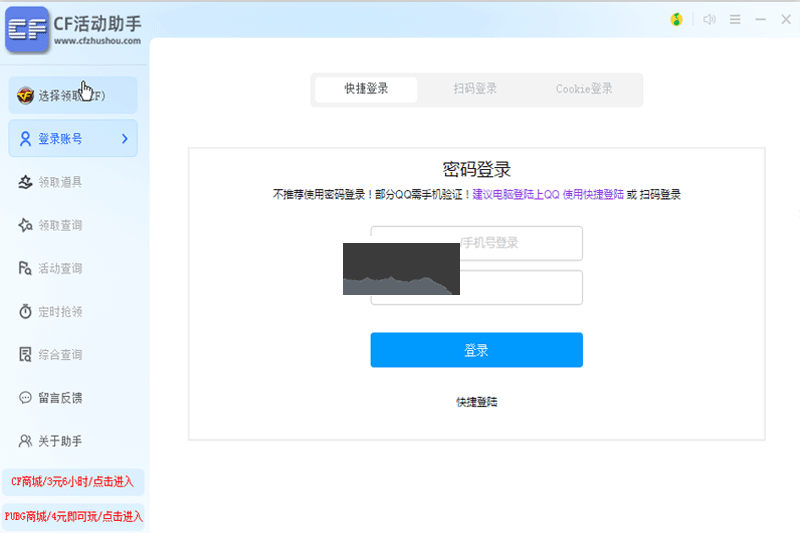Open the QQ Music icon in title bar
The width and height of the screenshot is (800, 533).
(677, 19)
